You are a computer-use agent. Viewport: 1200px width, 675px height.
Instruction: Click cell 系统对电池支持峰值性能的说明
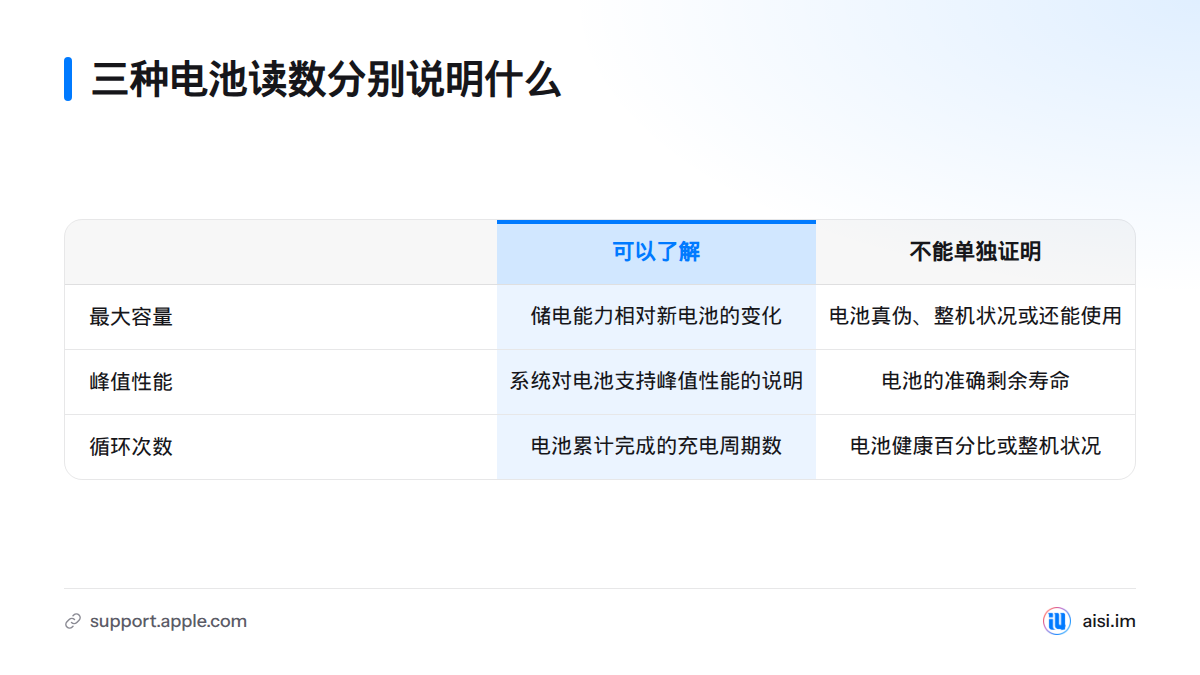[656, 382]
